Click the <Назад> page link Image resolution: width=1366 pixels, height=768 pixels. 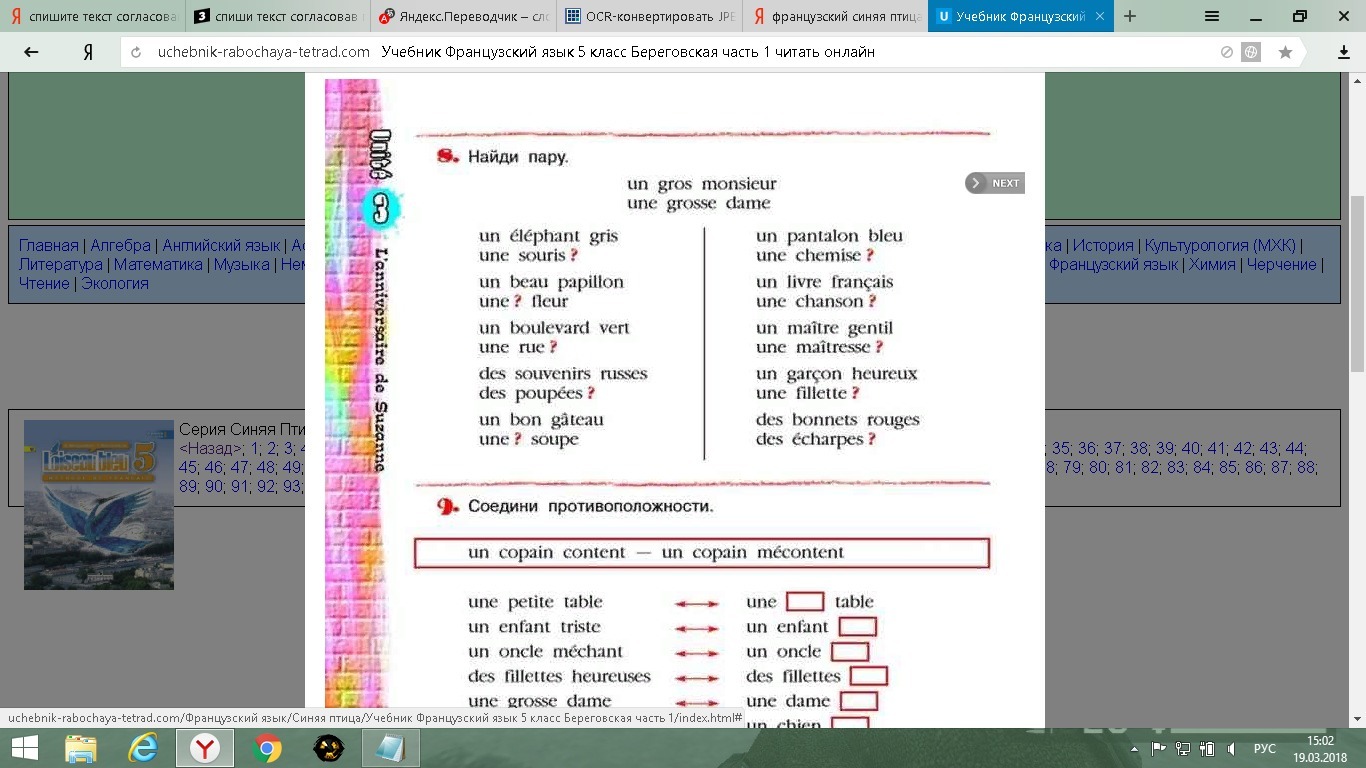[210, 448]
